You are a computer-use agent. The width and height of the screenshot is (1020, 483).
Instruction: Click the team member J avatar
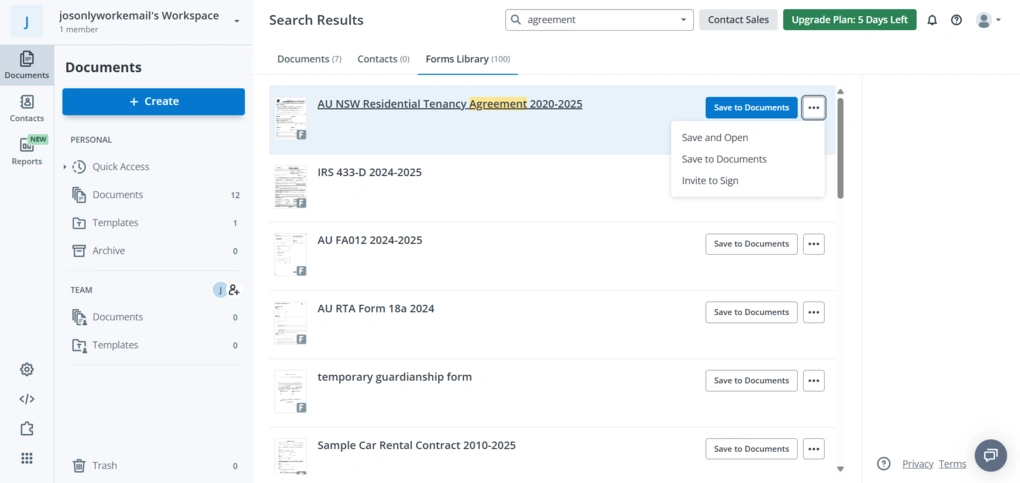point(220,290)
